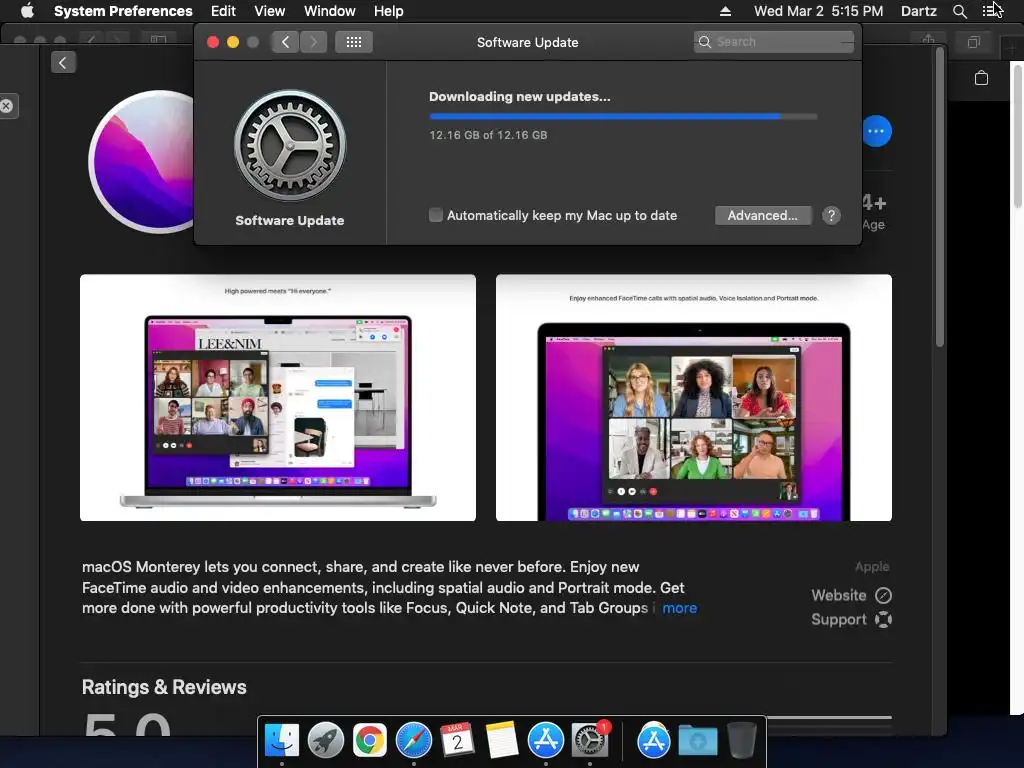Open the System Preferences menu
This screenshot has height=768, width=1024.
[123, 11]
